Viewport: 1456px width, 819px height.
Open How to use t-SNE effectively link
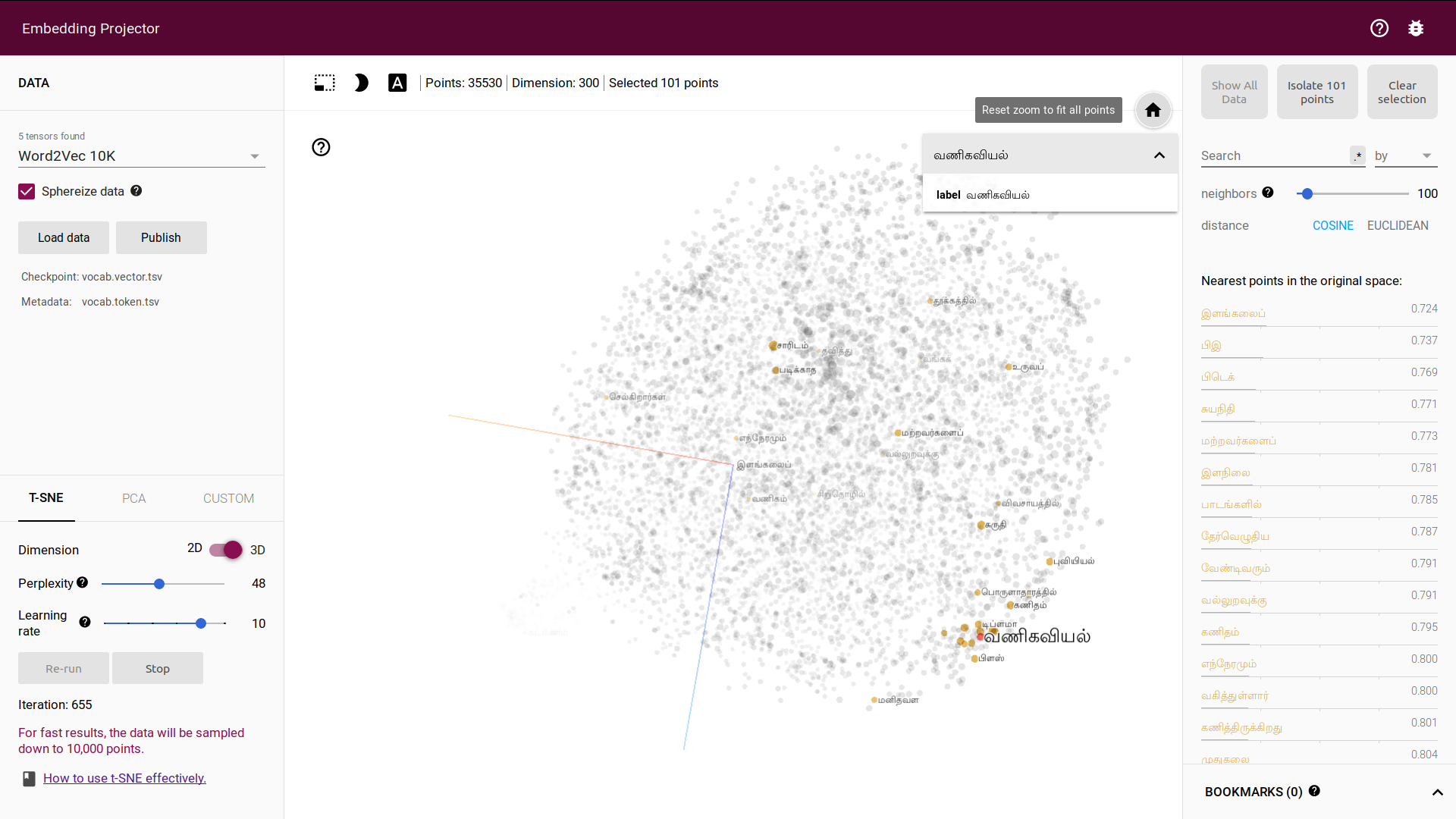(124, 778)
